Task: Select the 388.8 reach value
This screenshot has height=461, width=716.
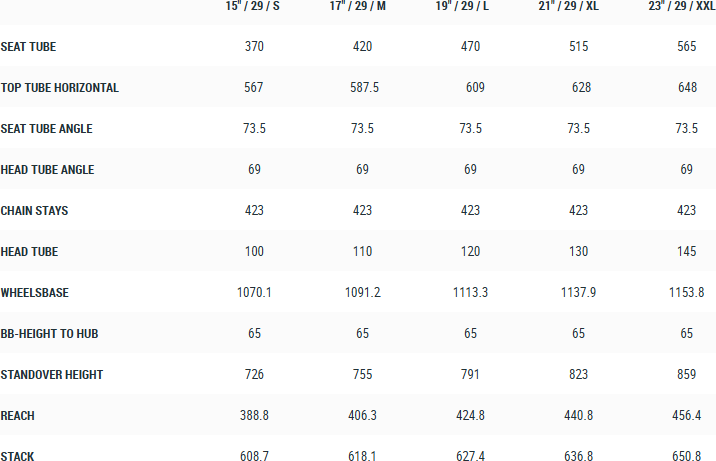Action: click(254, 416)
